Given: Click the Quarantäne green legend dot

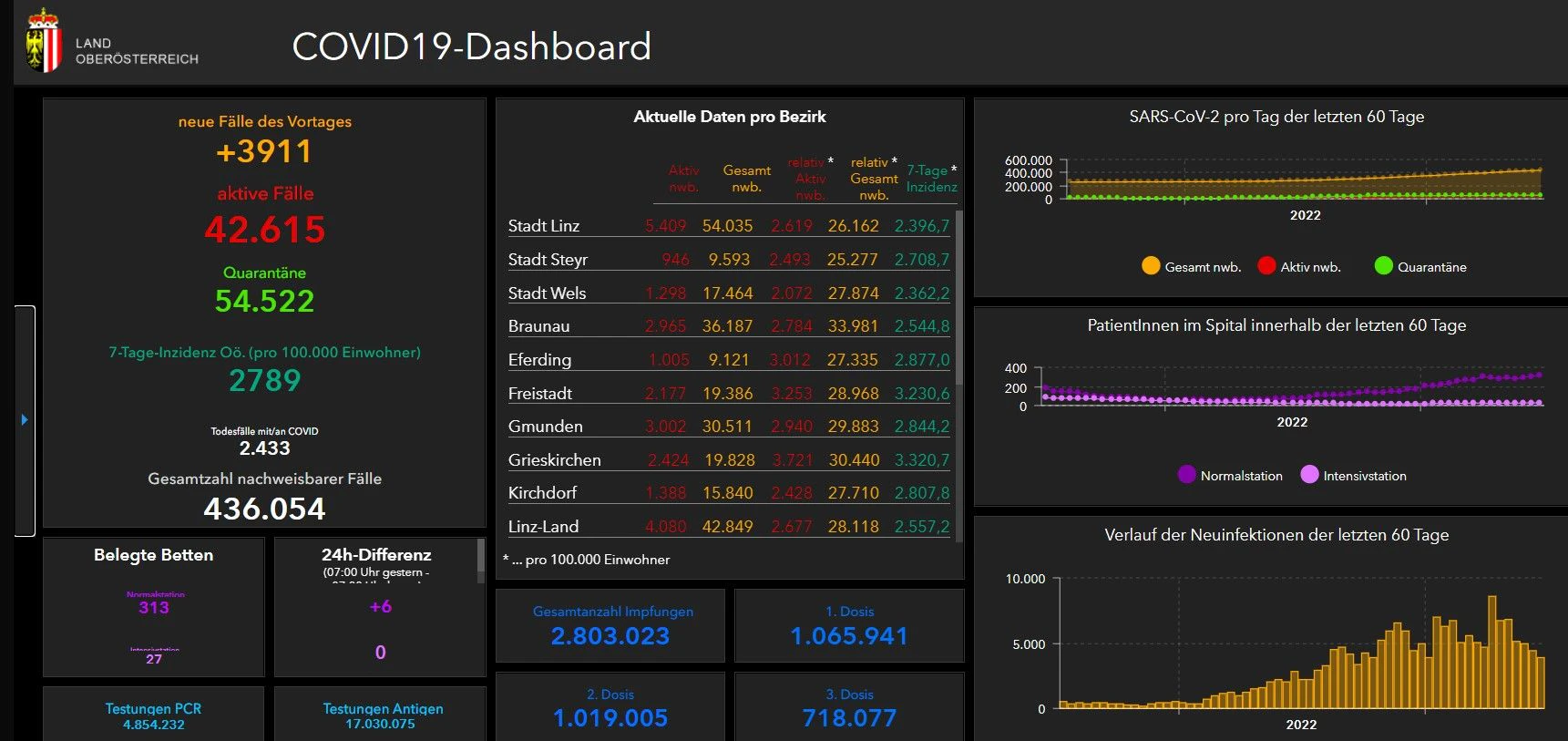Looking at the screenshot, I should click(1383, 266).
